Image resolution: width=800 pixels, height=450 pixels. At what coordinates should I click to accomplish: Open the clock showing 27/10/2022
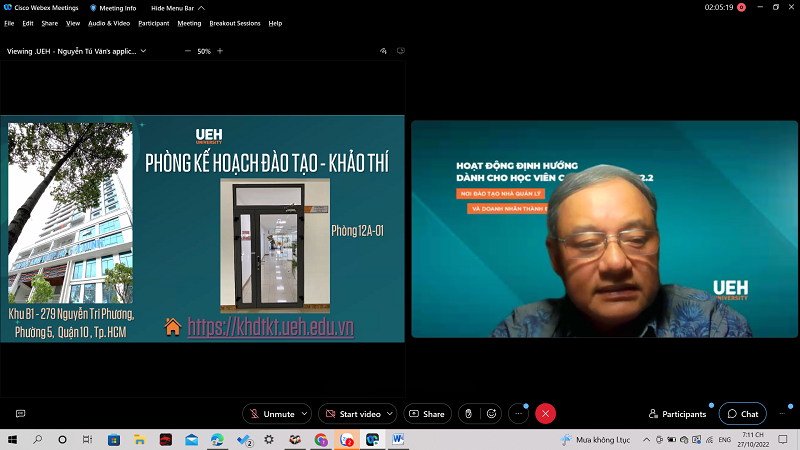pos(753,440)
